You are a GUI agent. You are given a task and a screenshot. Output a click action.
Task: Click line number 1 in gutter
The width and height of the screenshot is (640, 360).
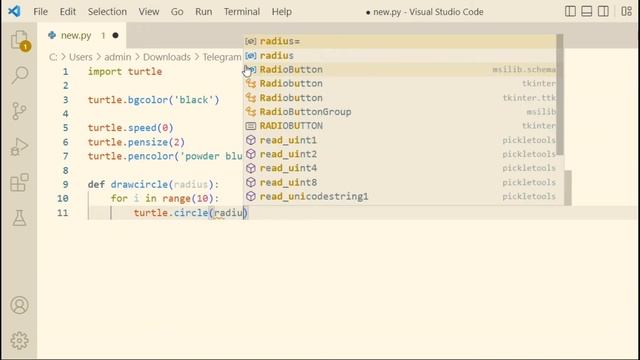coord(65,72)
